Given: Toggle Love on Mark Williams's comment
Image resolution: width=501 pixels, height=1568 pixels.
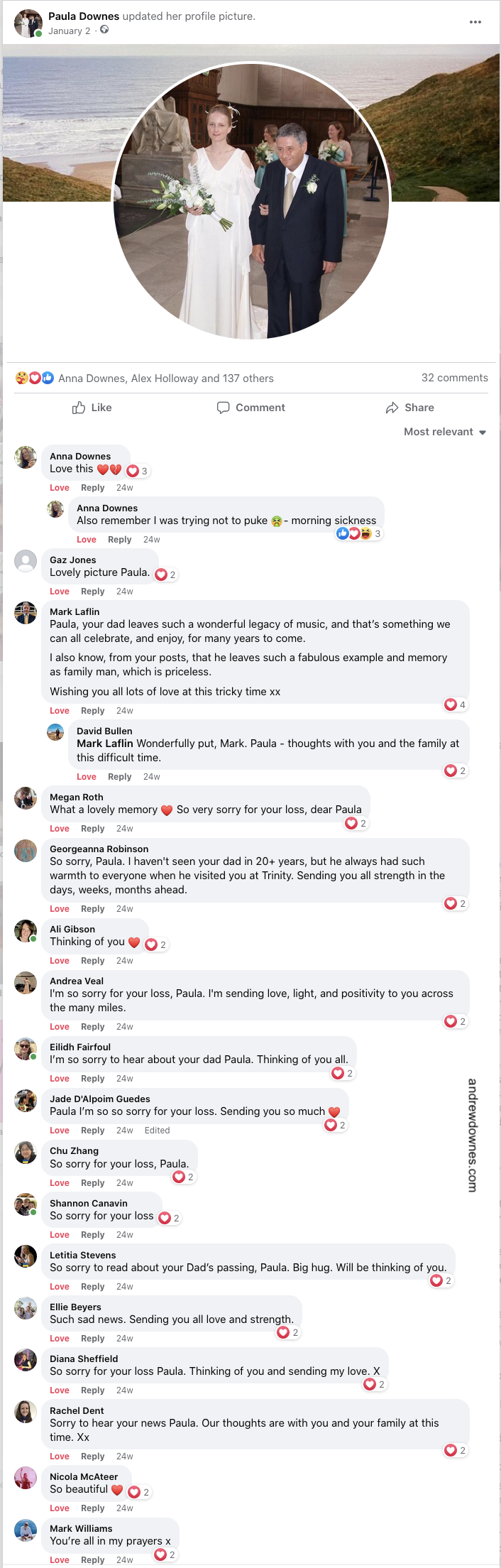Looking at the screenshot, I should (x=60, y=1560).
